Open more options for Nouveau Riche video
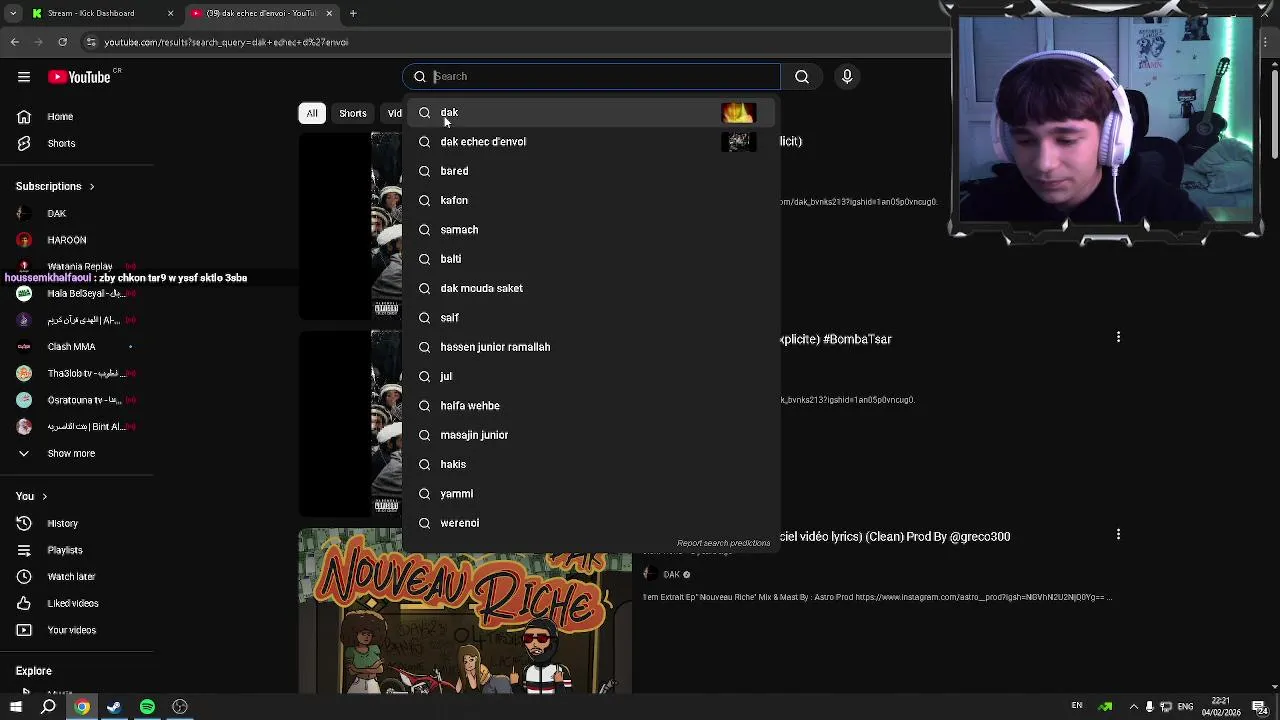Viewport: 1280px width, 720px height. click(x=1118, y=534)
